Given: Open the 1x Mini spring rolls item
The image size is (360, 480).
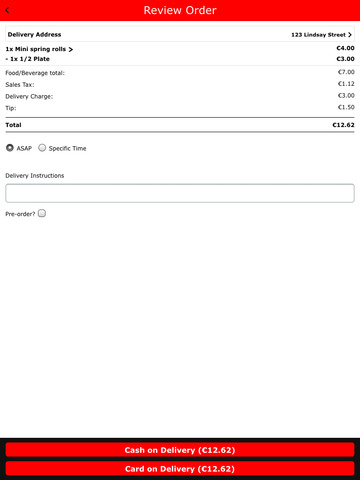Looking at the screenshot, I should tap(36, 49).
